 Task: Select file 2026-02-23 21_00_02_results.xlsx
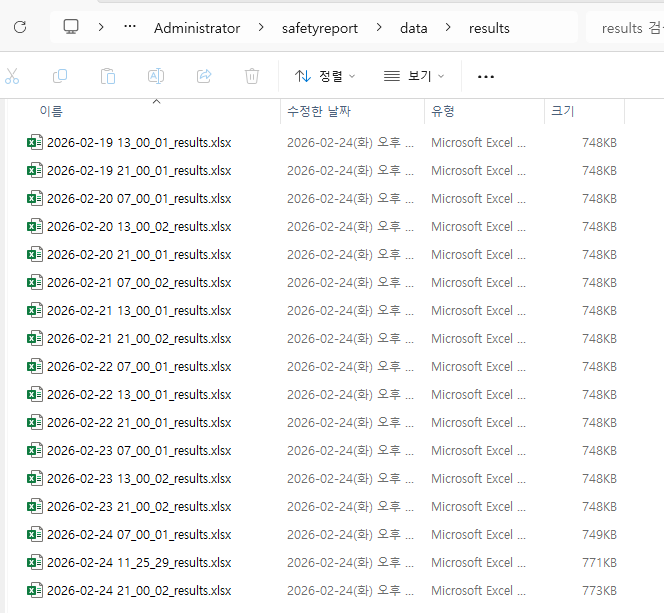tap(139, 507)
